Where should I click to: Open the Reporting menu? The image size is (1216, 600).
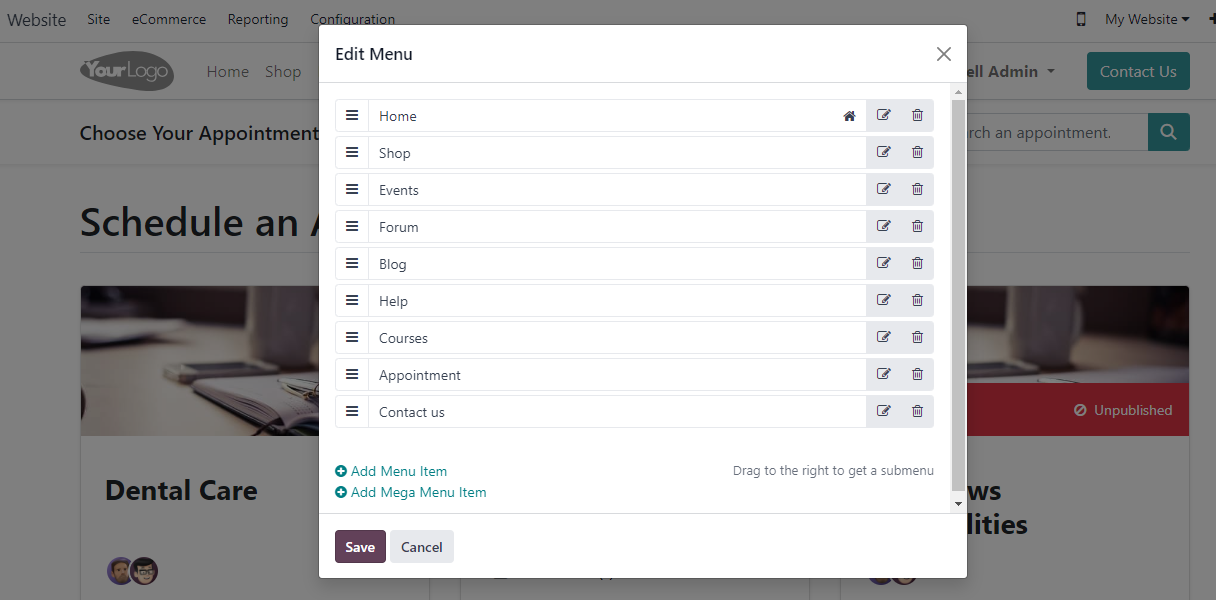coord(257,19)
